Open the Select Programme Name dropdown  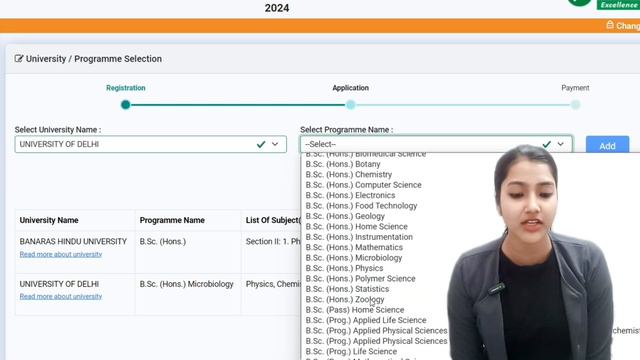pyautogui.click(x=436, y=144)
